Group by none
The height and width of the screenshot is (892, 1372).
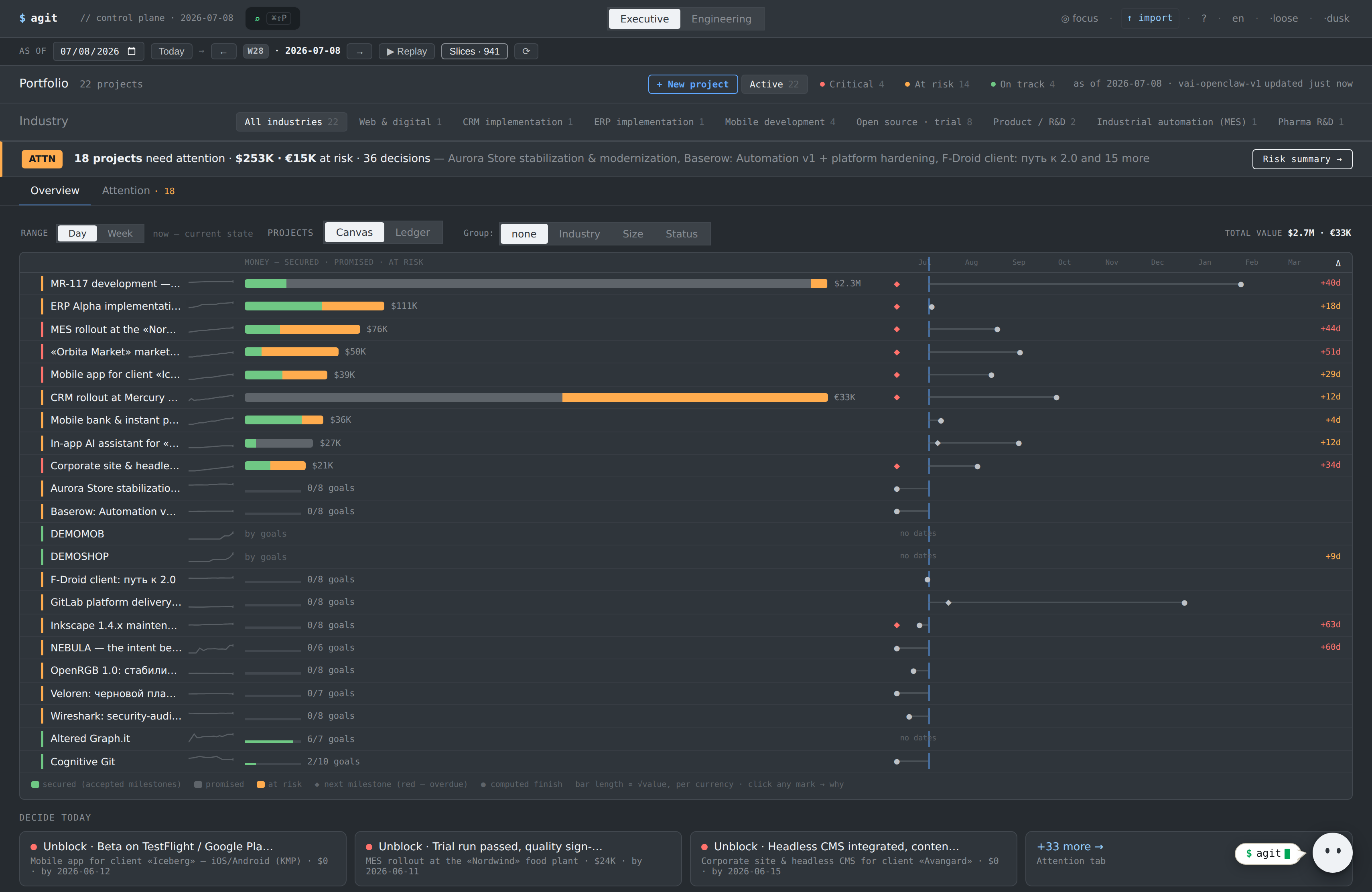click(524, 234)
